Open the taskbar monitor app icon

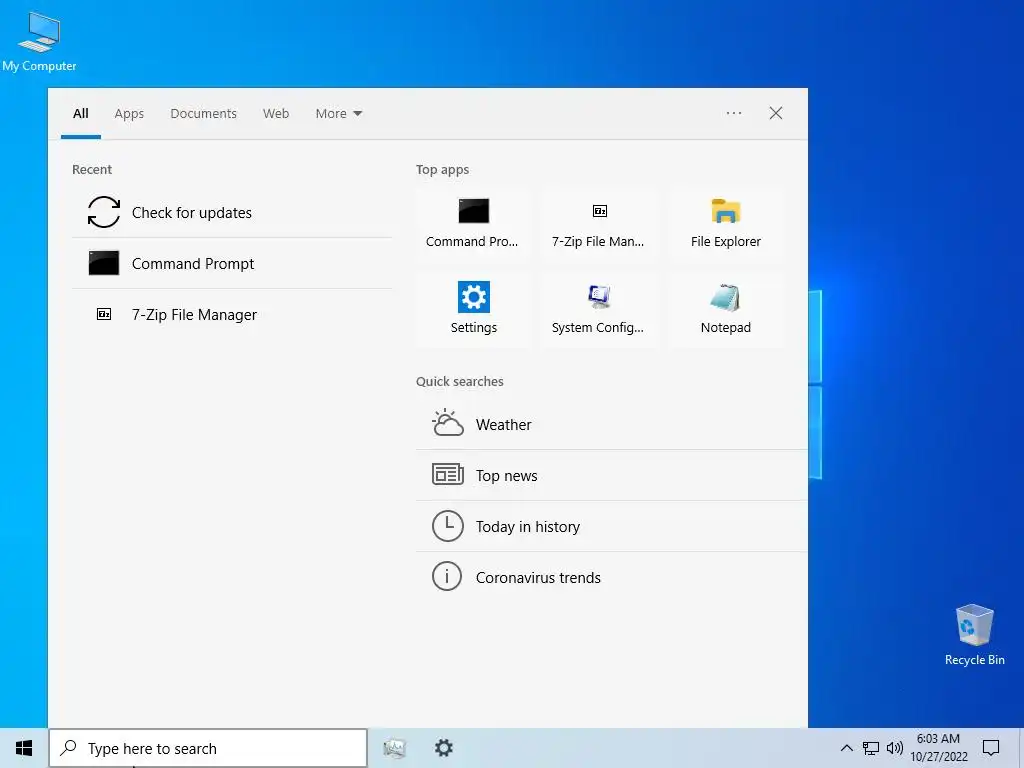coord(394,748)
